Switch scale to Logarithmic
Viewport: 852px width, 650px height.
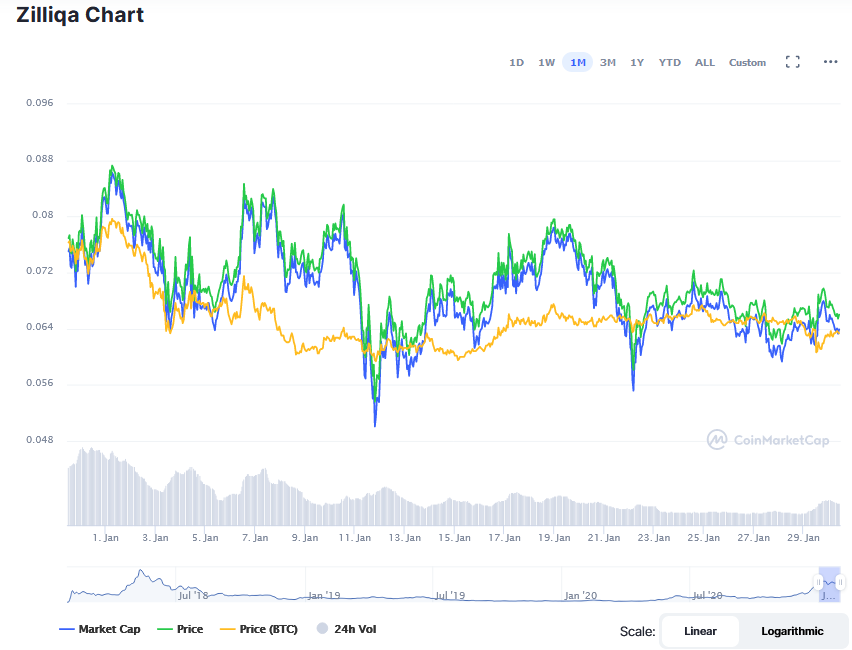click(792, 631)
